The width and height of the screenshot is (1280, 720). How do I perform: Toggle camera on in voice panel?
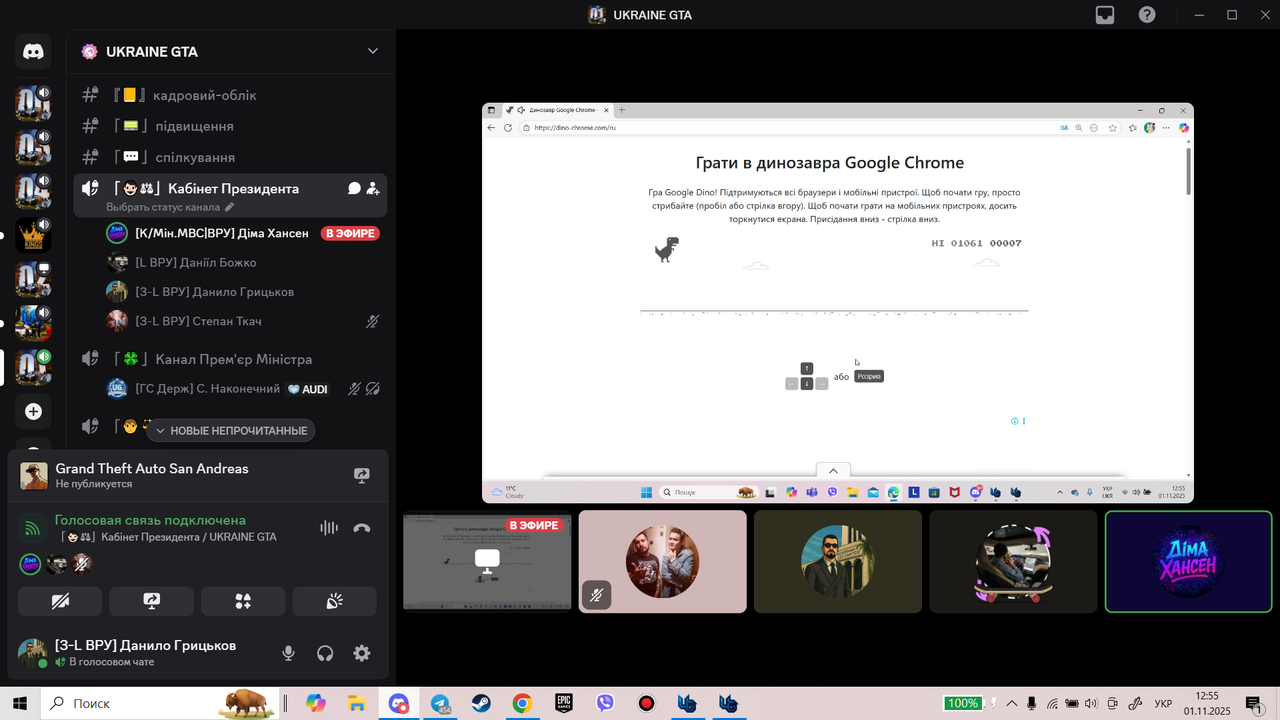coord(60,601)
